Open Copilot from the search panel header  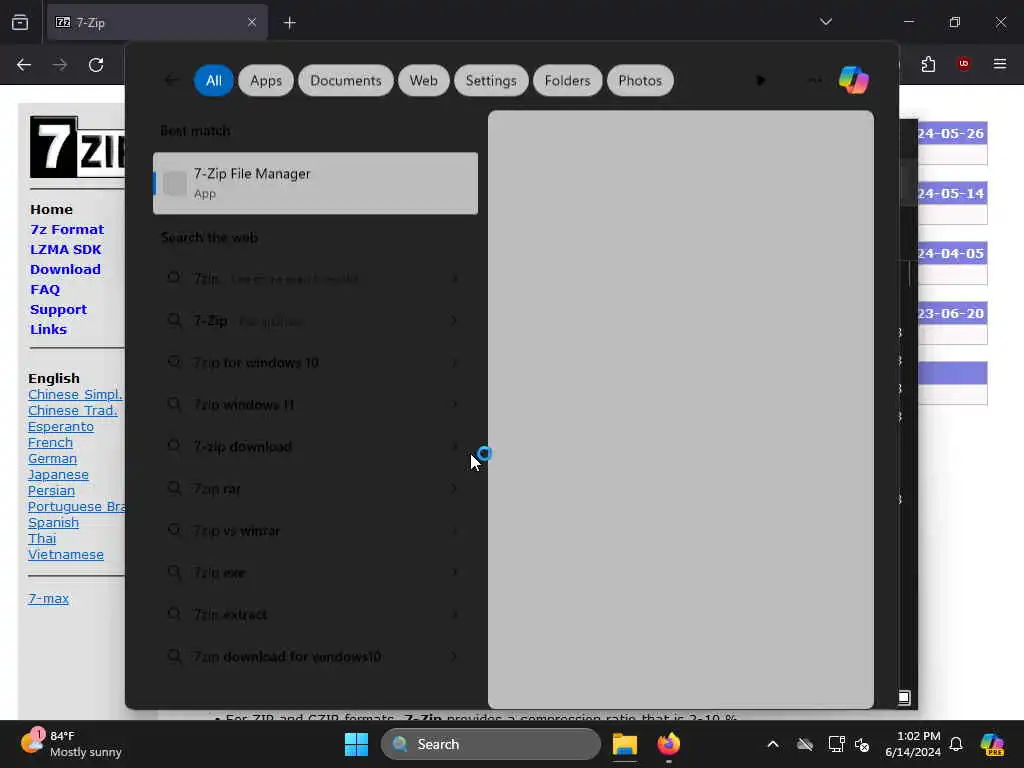coord(854,80)
